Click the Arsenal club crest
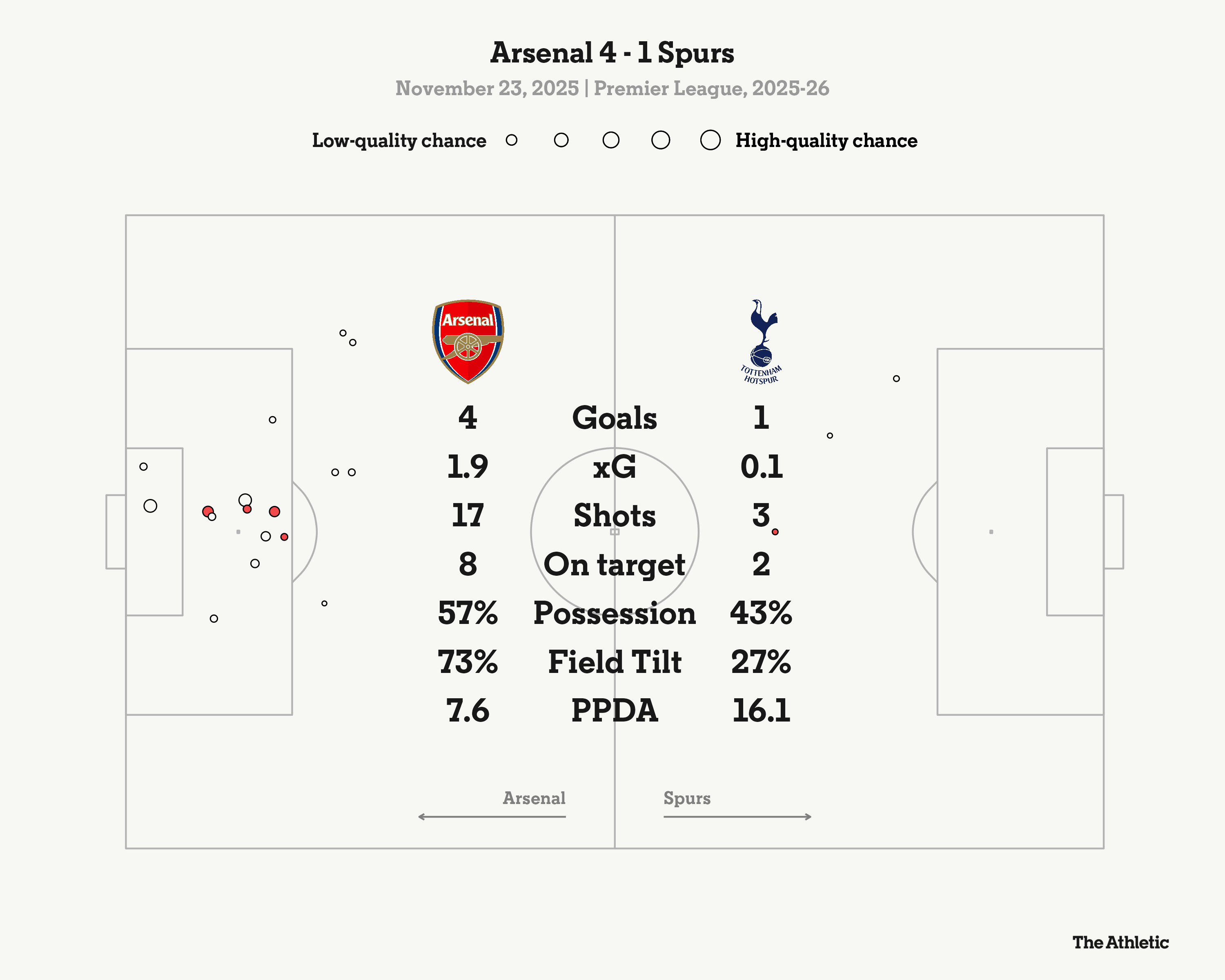1225x980 pixels. coord(468,341)
